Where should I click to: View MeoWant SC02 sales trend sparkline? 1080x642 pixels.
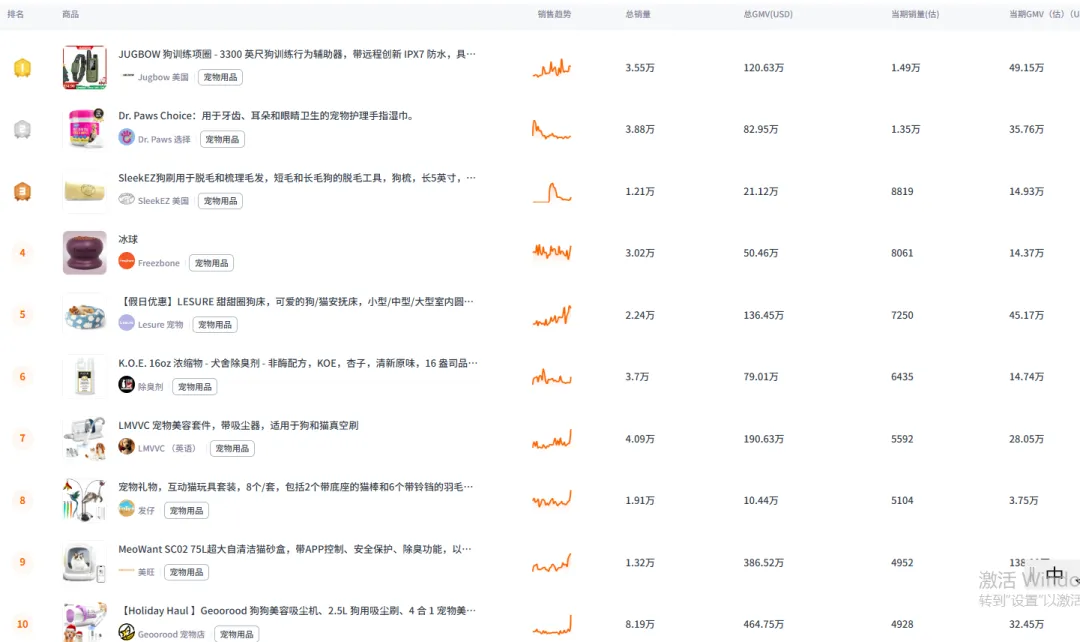click(x=552, y=563)
